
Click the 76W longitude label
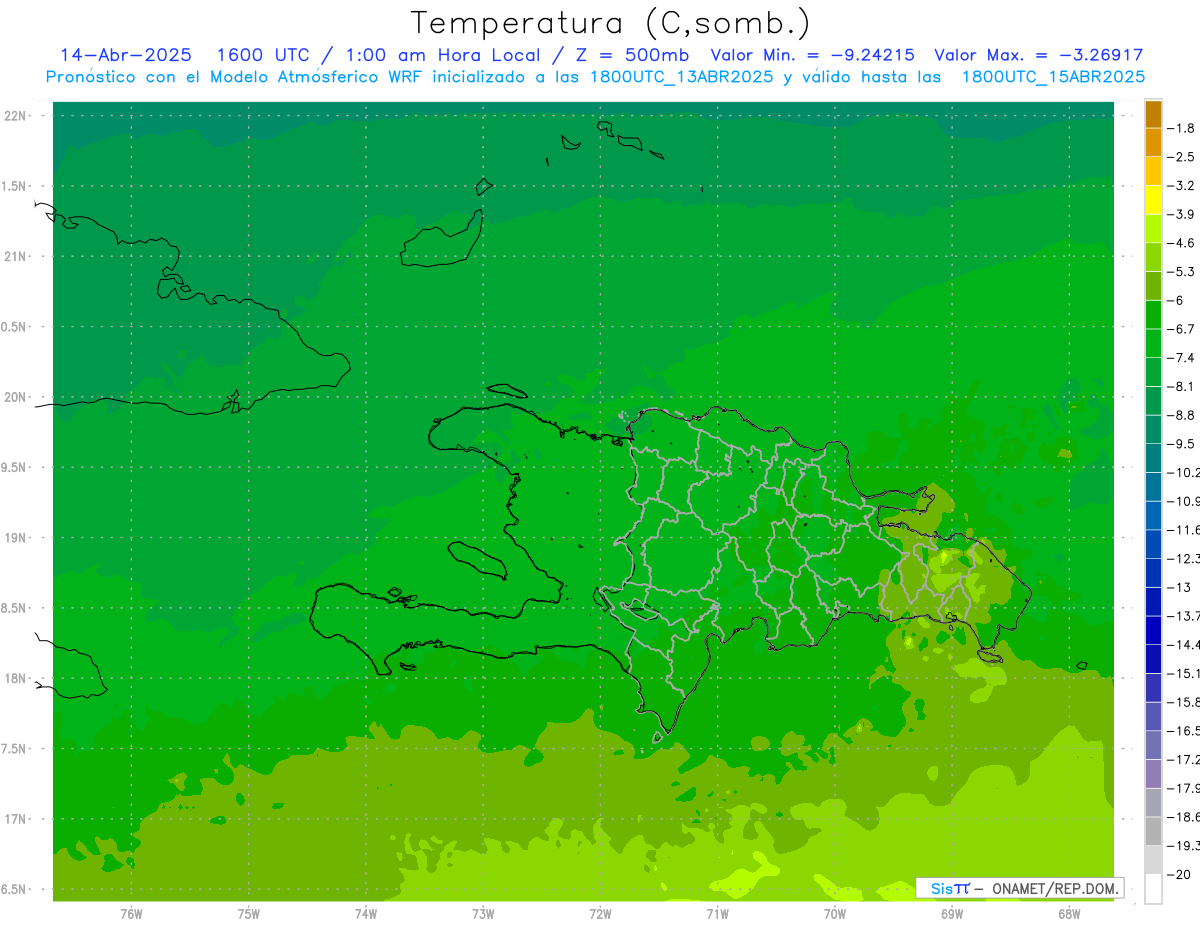tap(131, 914)
